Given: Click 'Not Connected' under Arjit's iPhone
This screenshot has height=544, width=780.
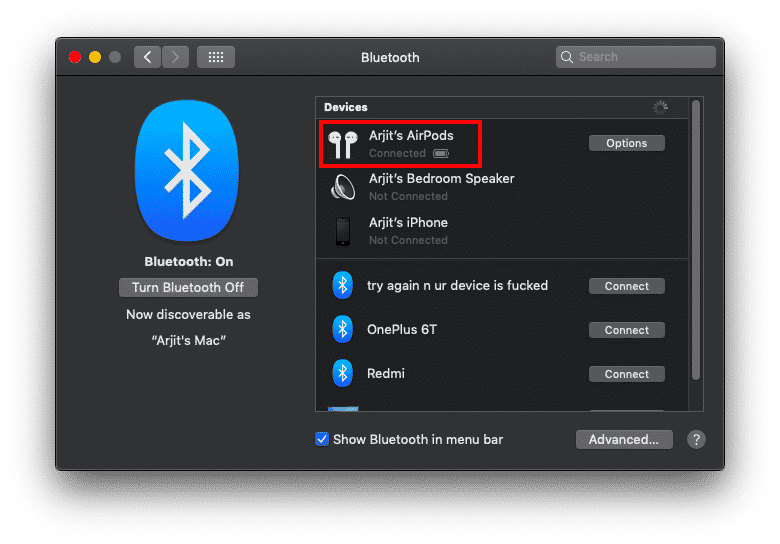Looking at the screenshot, I should tap(408, 240).
